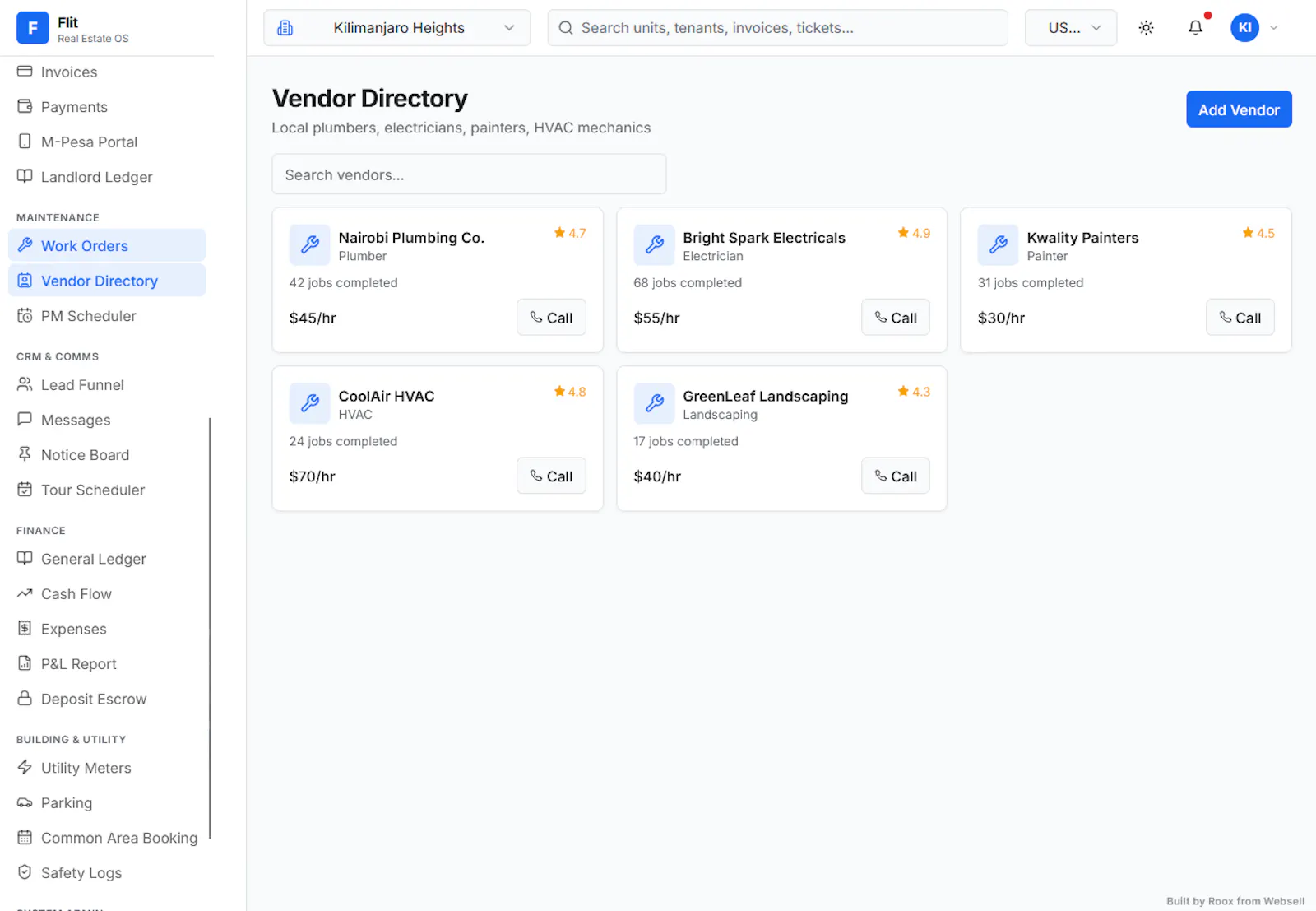Open the Kilimanjaro Heights property dropdown

tap(396, 28)
